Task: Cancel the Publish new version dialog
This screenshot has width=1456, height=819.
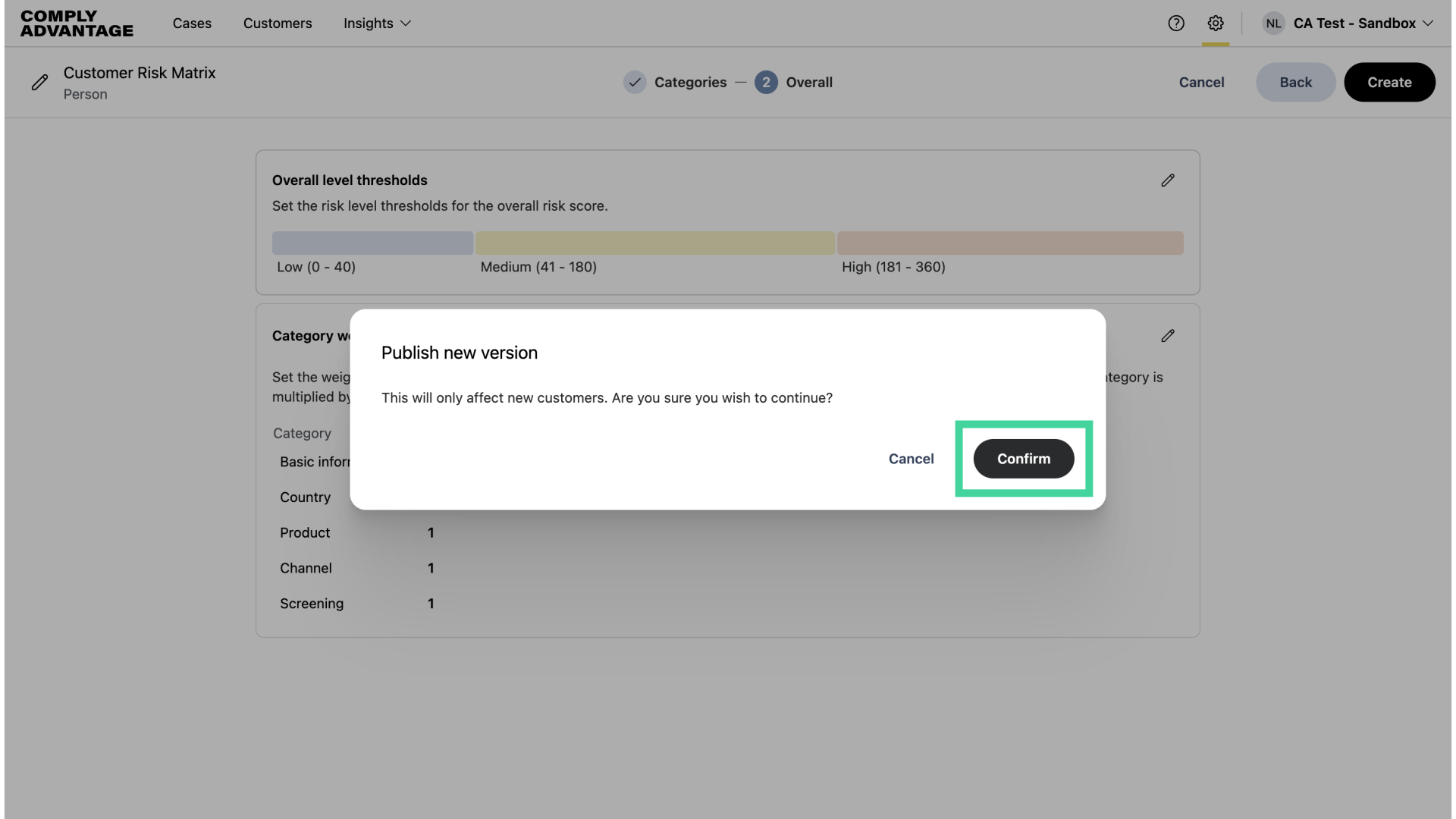Action: tap(911, 459)
